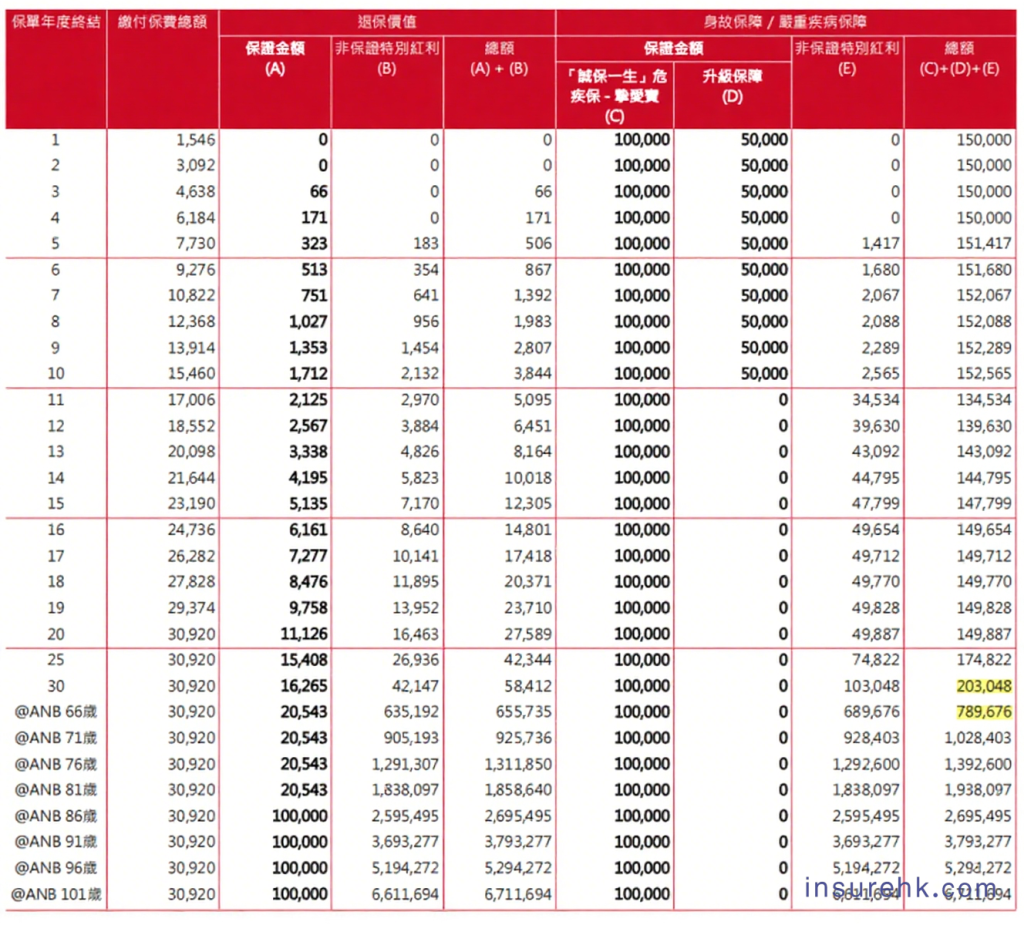The height and width of the screenshot is (925, 1024).
Task: Click the cell showing 10,822
Action: pos(191,296)
